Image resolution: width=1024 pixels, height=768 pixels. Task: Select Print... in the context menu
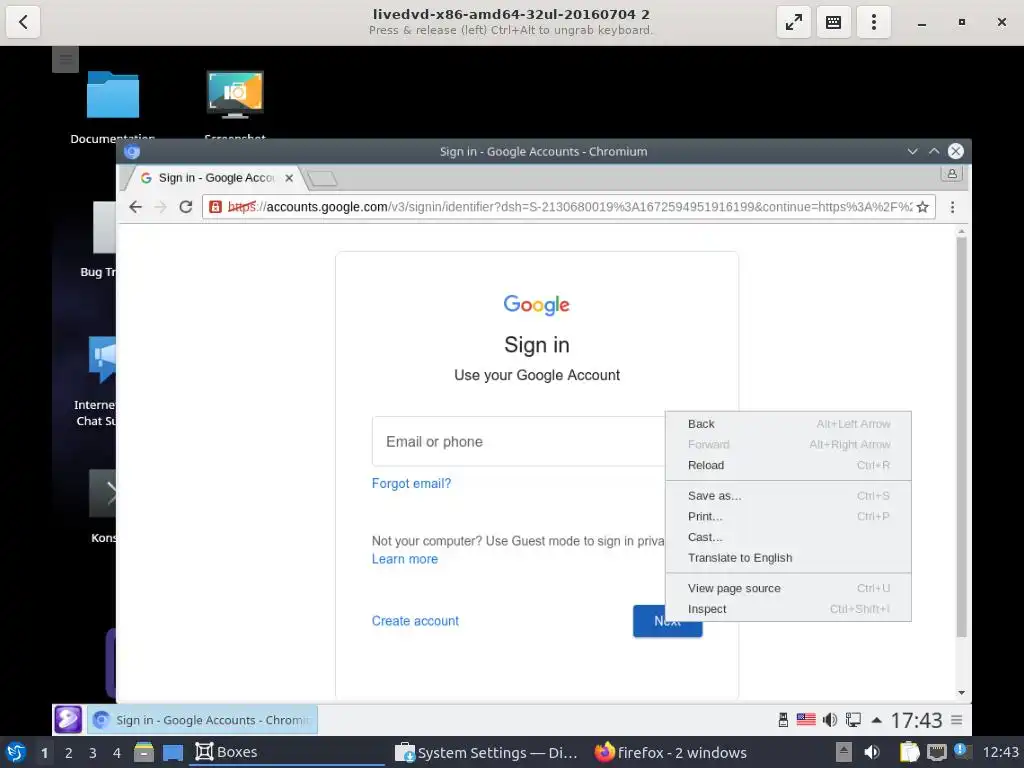[788, 516]
